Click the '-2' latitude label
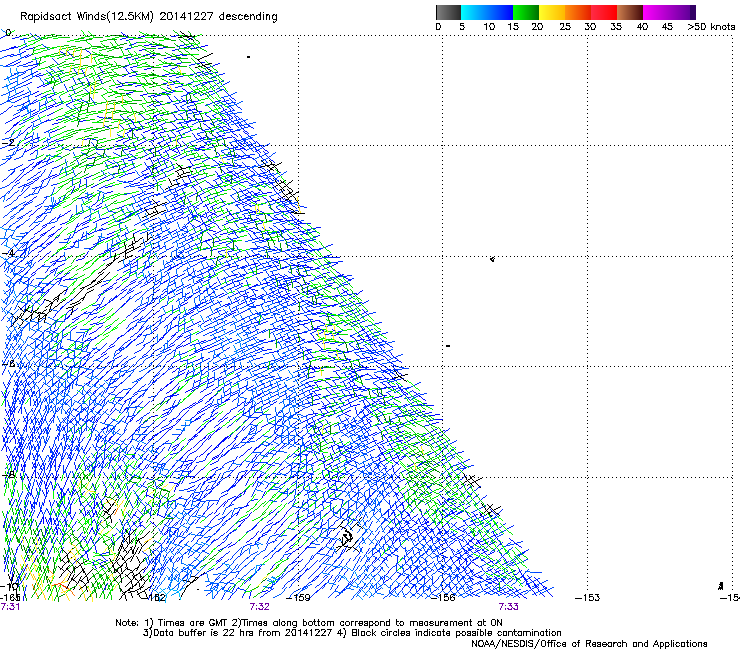The width and height of the screenshot is (740, 650). (8, 143)
